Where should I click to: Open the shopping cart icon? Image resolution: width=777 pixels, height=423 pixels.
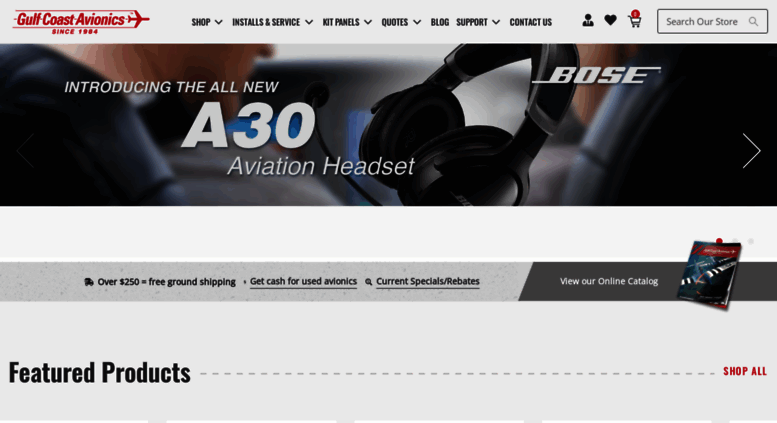click(x=635, y=20)
